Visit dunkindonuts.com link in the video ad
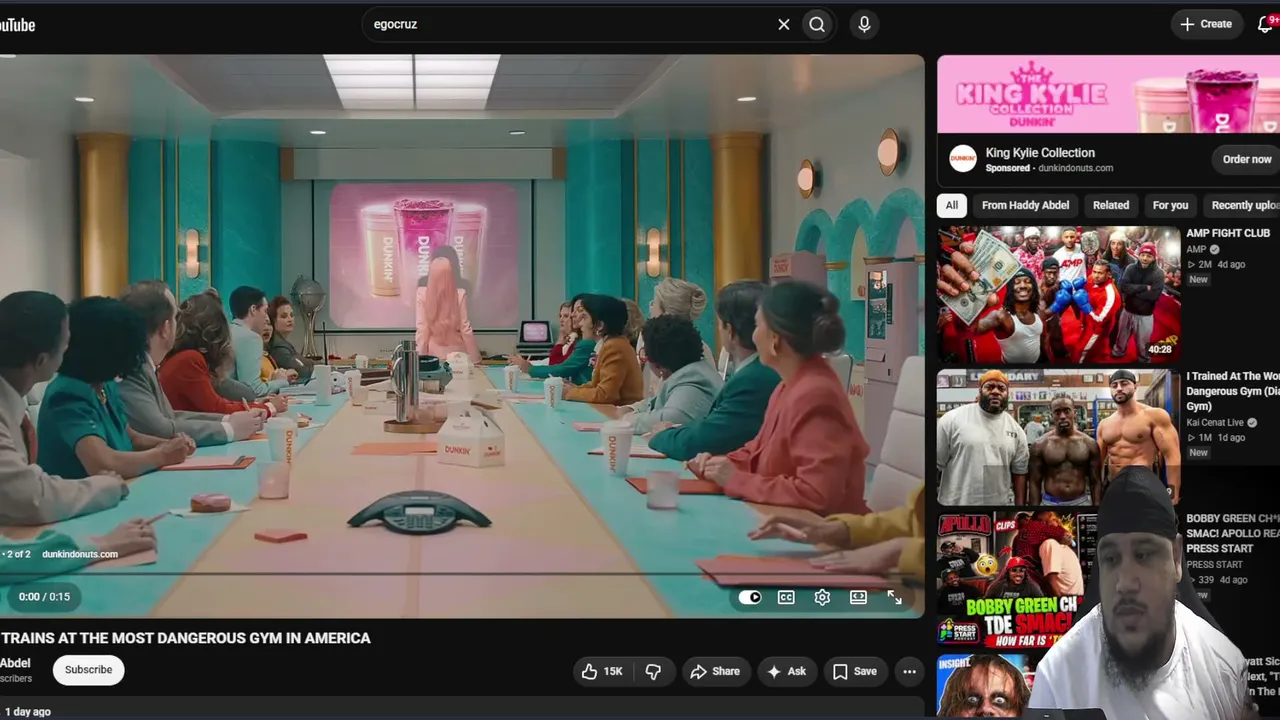 [x=80, y=554]
